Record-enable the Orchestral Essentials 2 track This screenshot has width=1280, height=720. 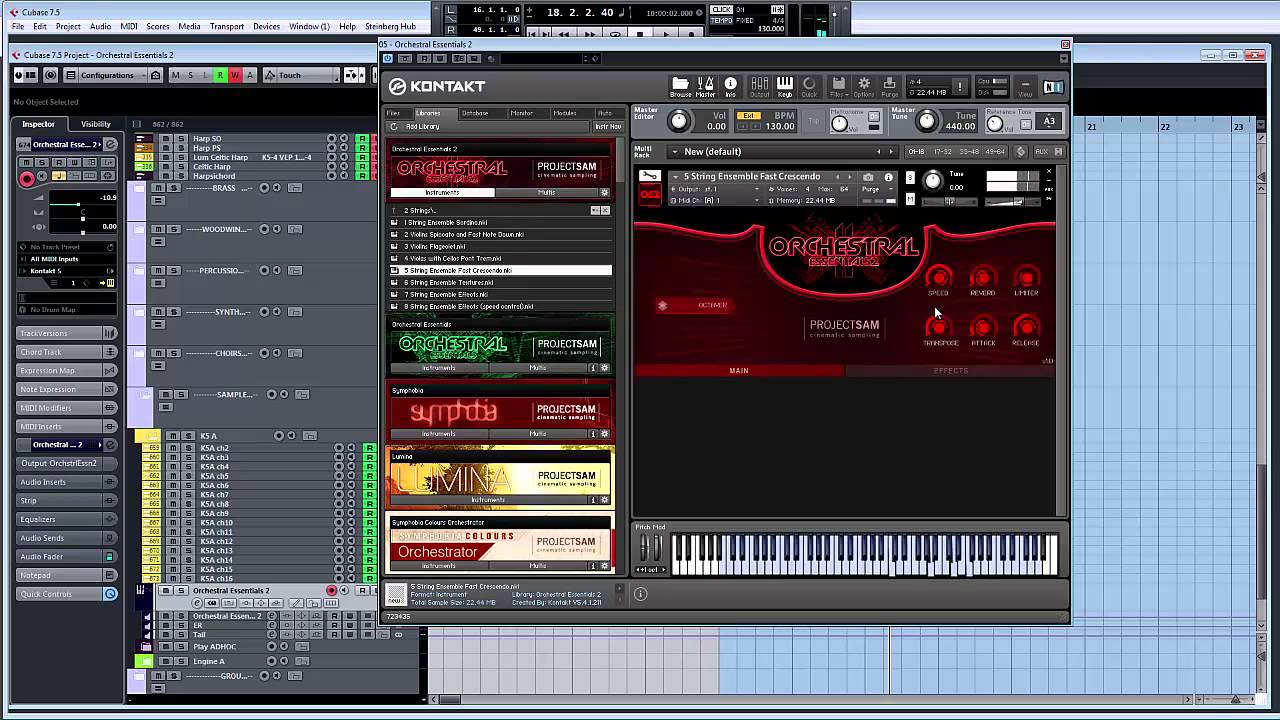(x=331, y=590)
